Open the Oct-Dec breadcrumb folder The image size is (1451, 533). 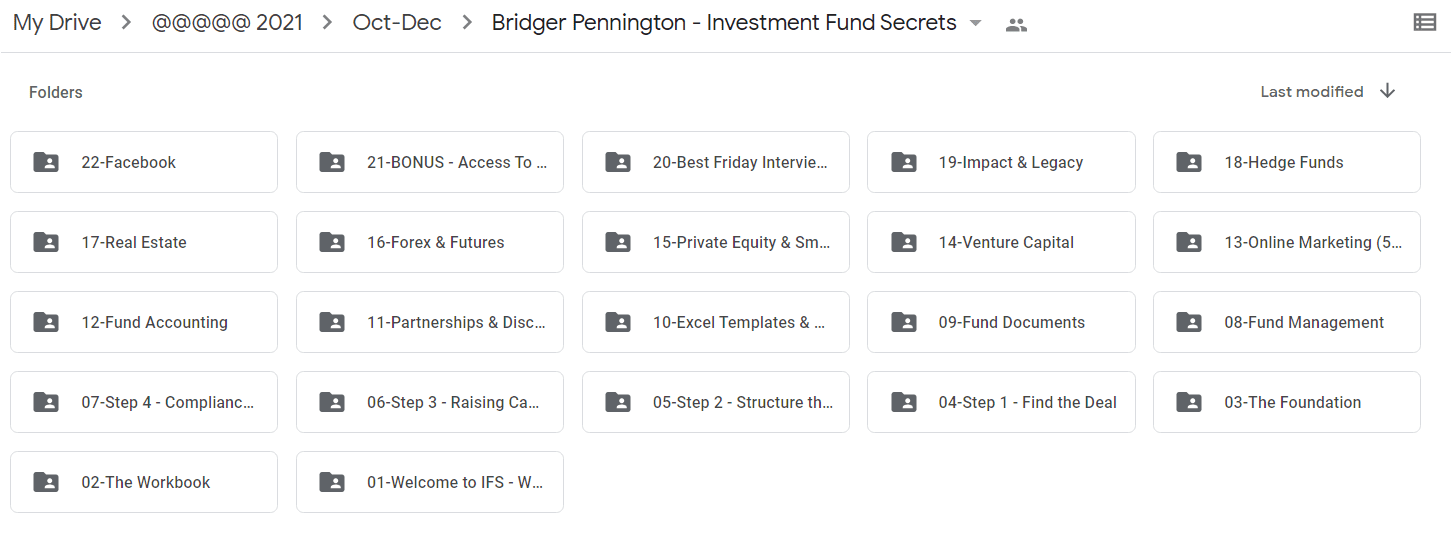(397, 23)
